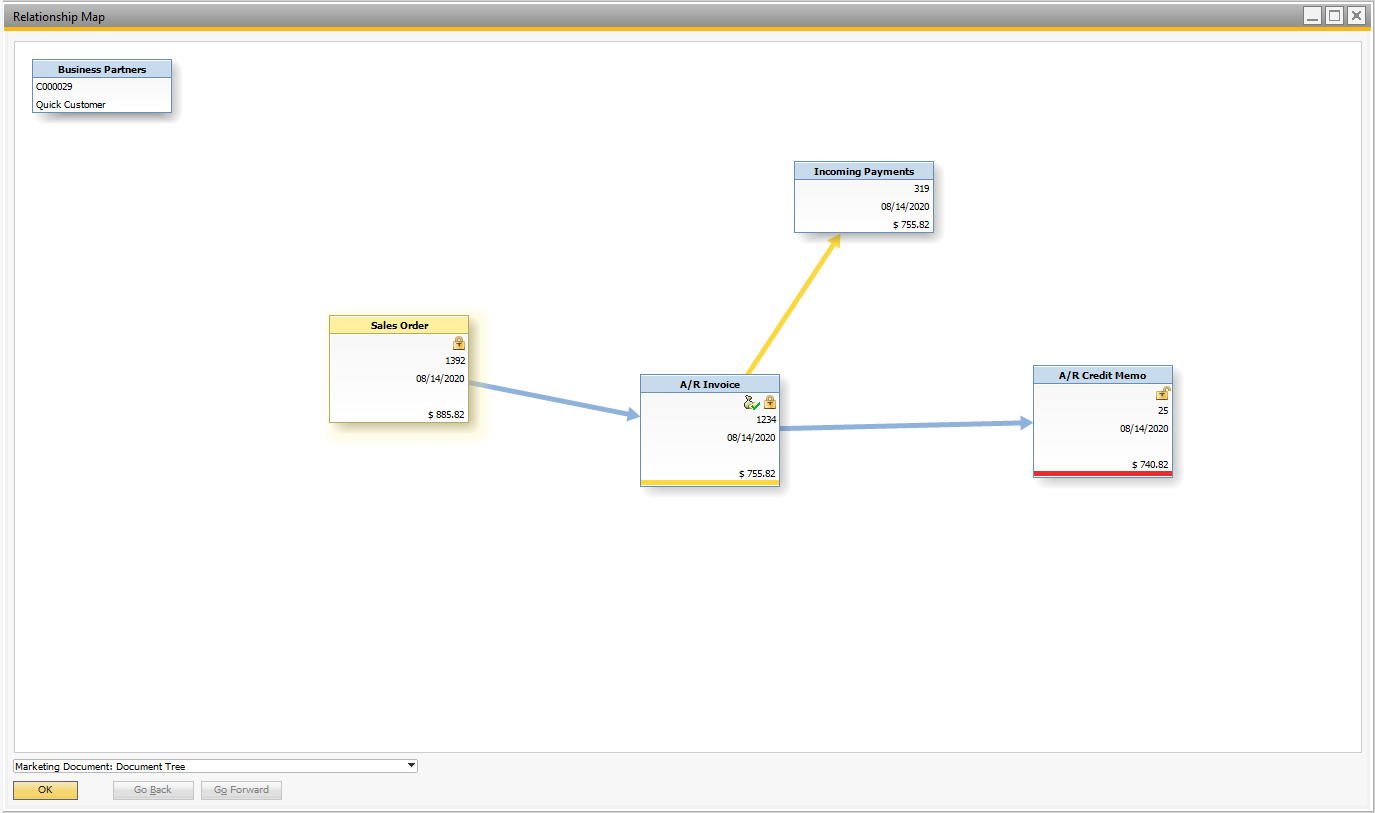Select the A/R Invoice node header
Image resolution: width=1375 pixels, height=813 pixels.
pos(709,384)
